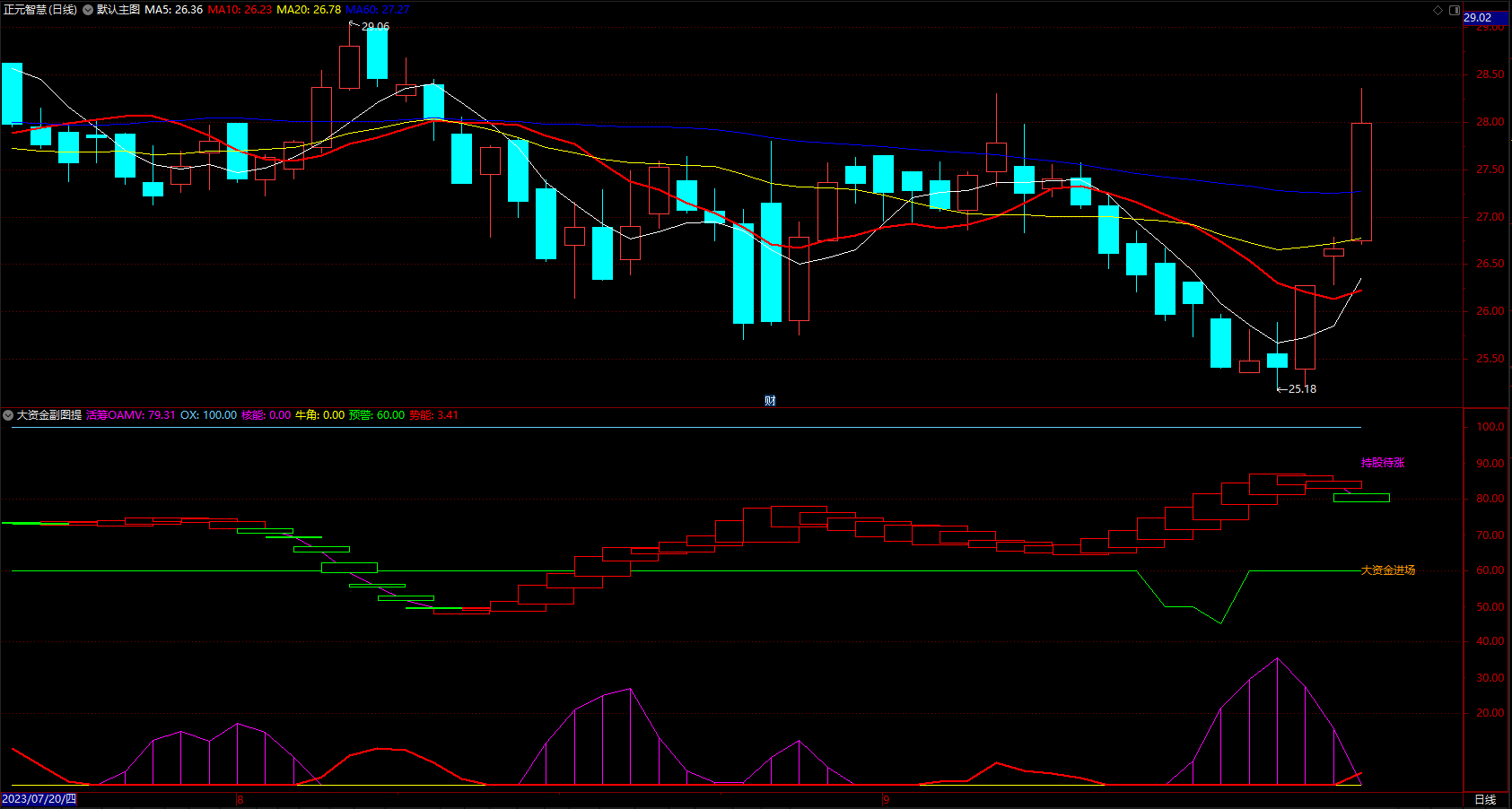Click the 大资金进场 signal label
Screen dimensions: 1512x809
(1388, 570)
